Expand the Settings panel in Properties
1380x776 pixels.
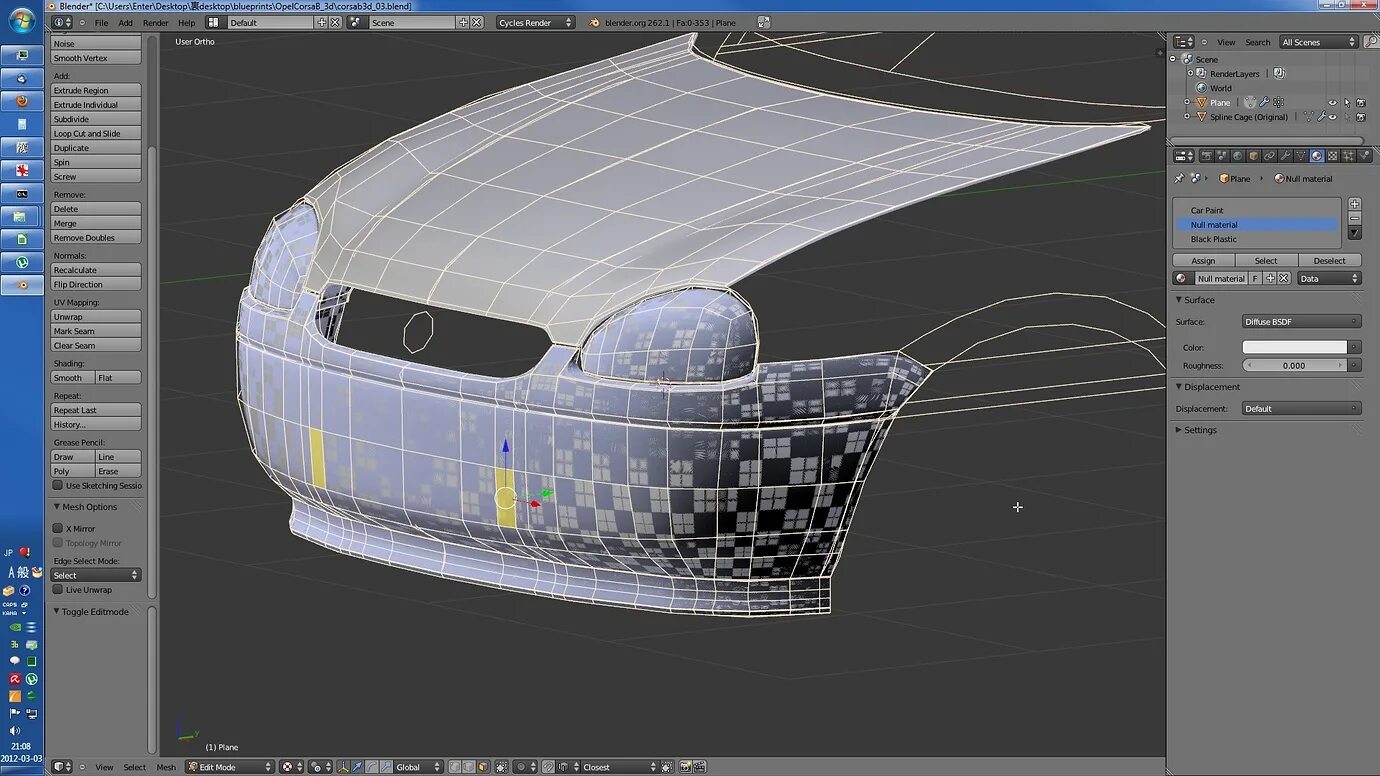tap(1200, 430)
